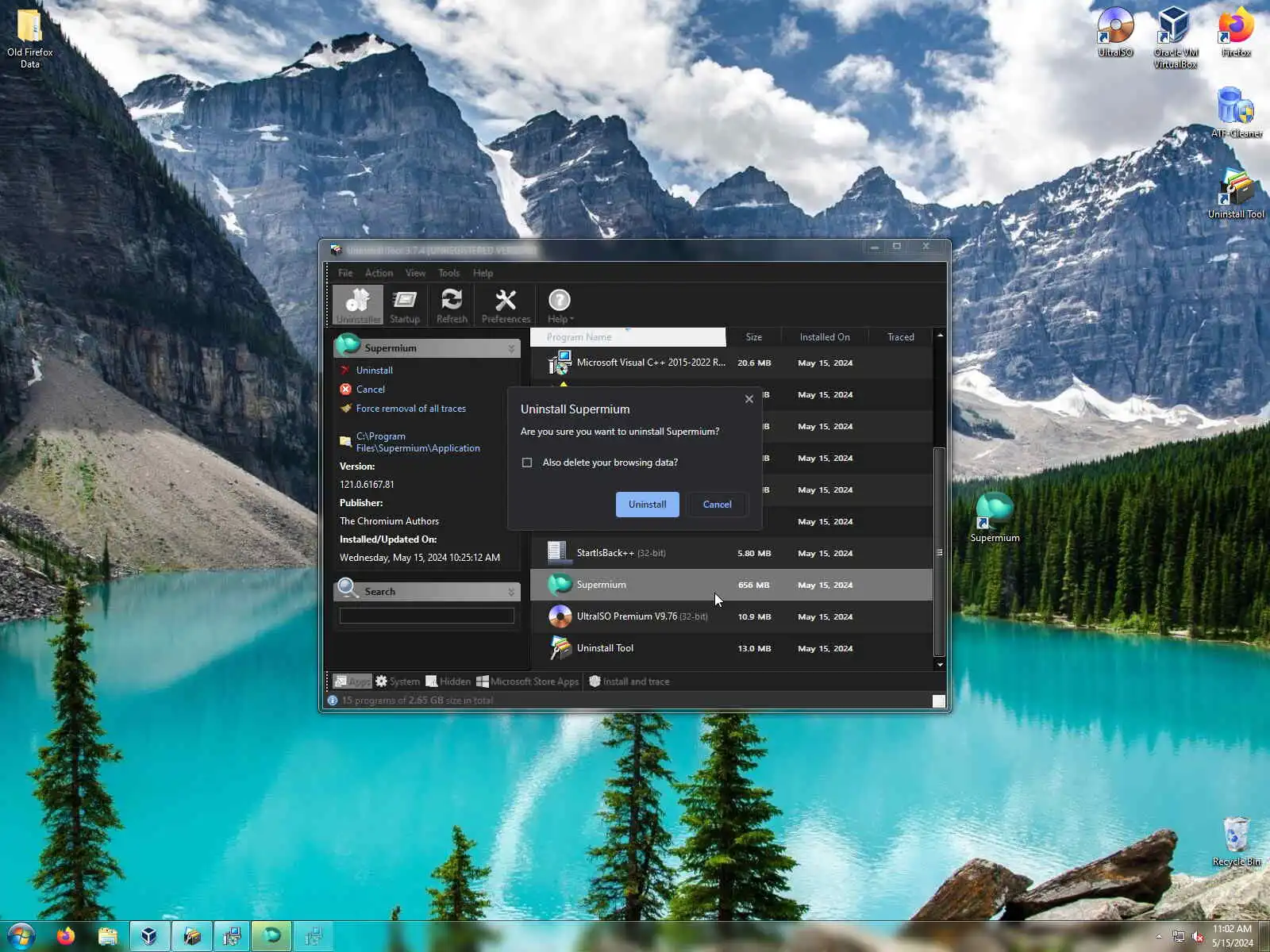Click the UltraISO Premium program icon
The image size is (1270, 952).
(560, 616)
